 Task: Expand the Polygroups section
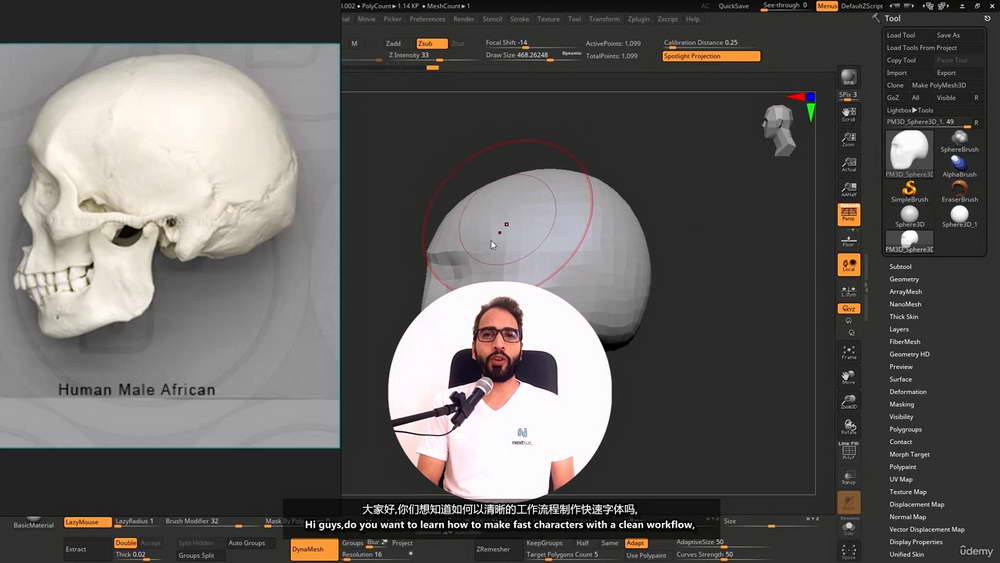coord(905,429)
